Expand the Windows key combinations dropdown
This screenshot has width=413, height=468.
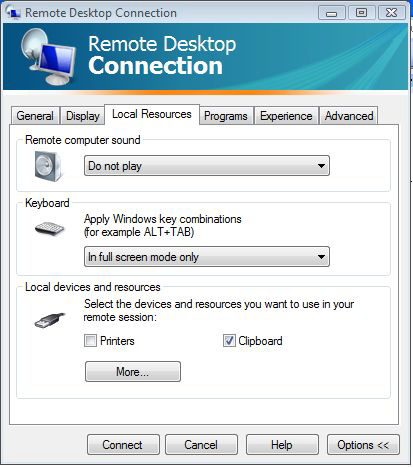[207, 257]
